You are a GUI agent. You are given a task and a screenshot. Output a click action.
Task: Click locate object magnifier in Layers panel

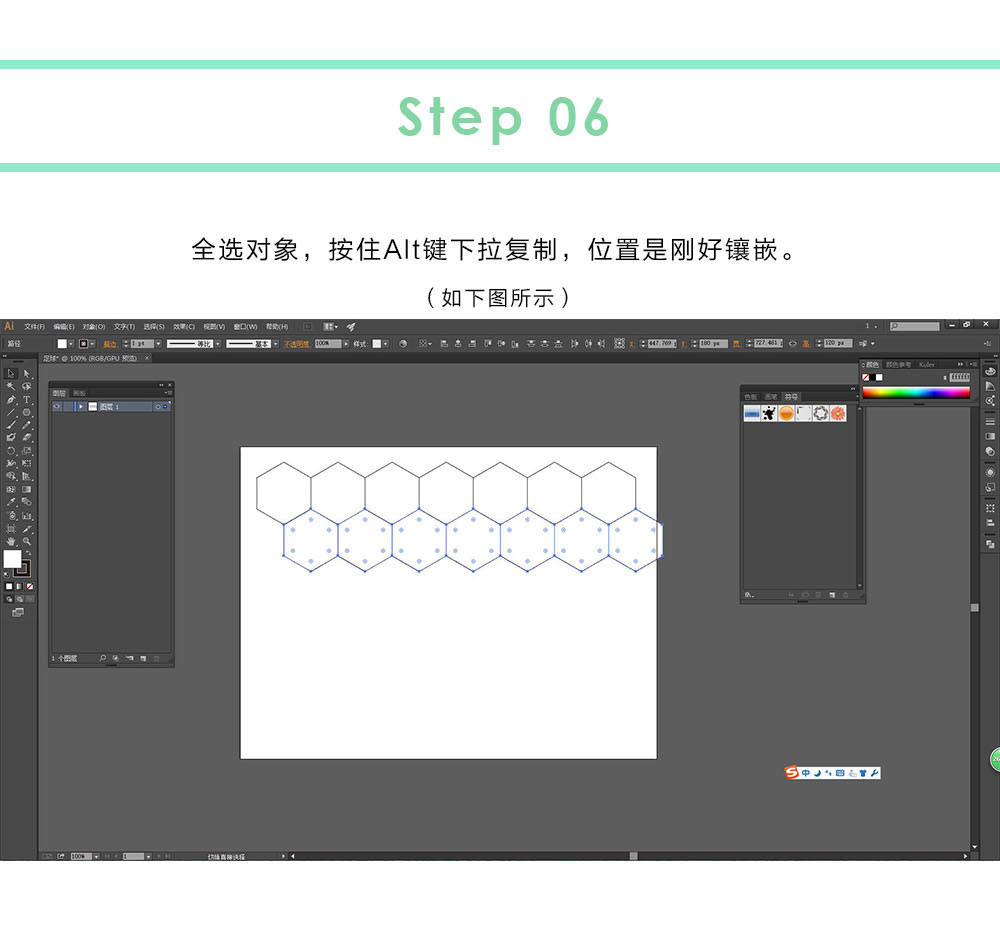103,658
